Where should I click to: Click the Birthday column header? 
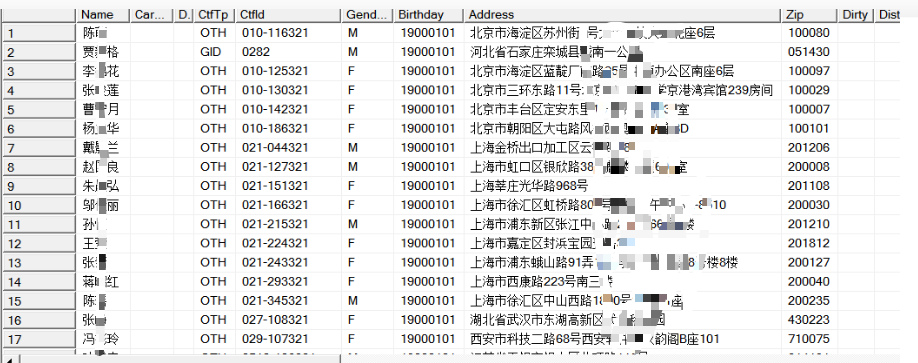[429, 15]
